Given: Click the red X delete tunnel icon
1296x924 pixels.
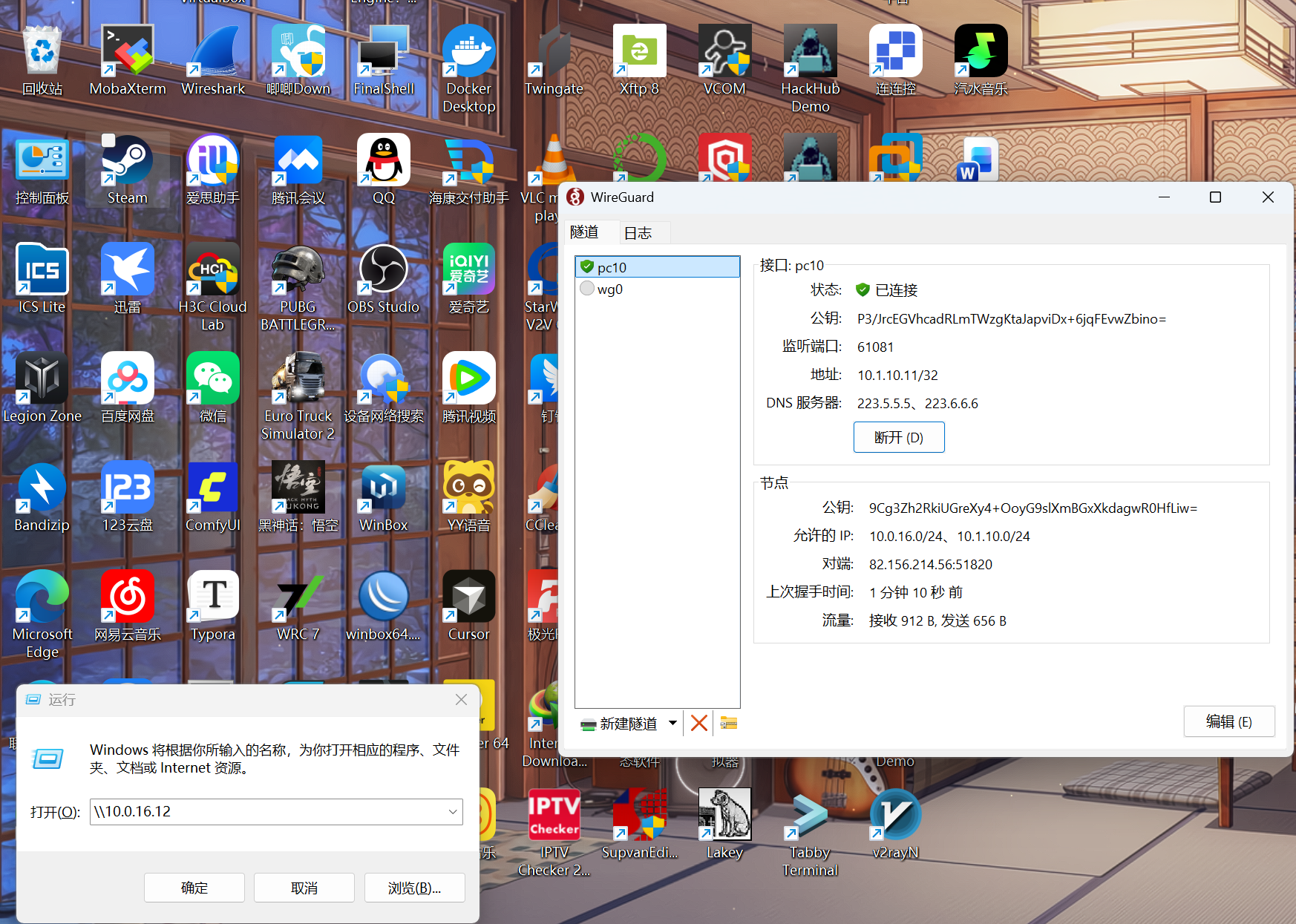Looking at the screenshot, I should [x=698, y=723].
